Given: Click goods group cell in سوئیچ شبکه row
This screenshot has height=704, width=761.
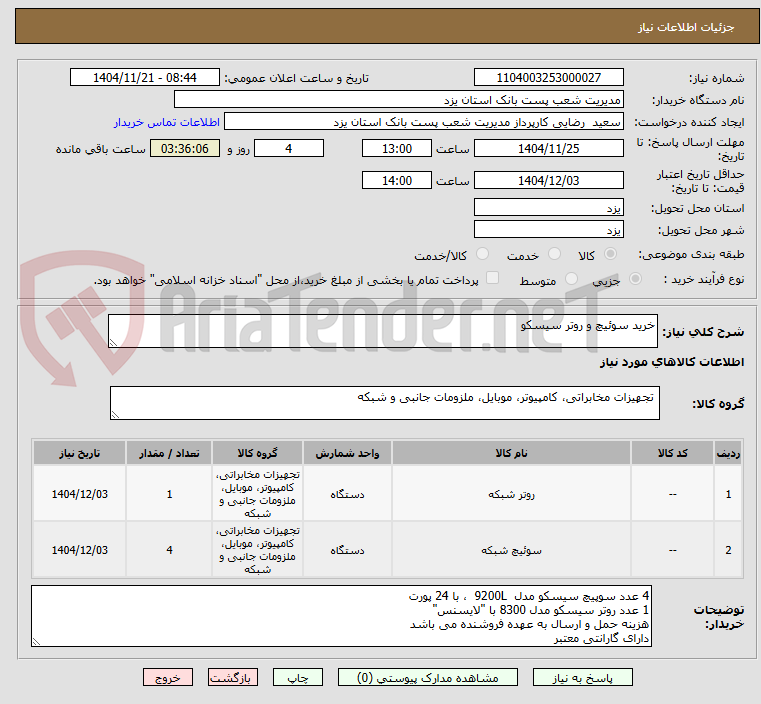Looking at the screenshot, I should [257, 550].
